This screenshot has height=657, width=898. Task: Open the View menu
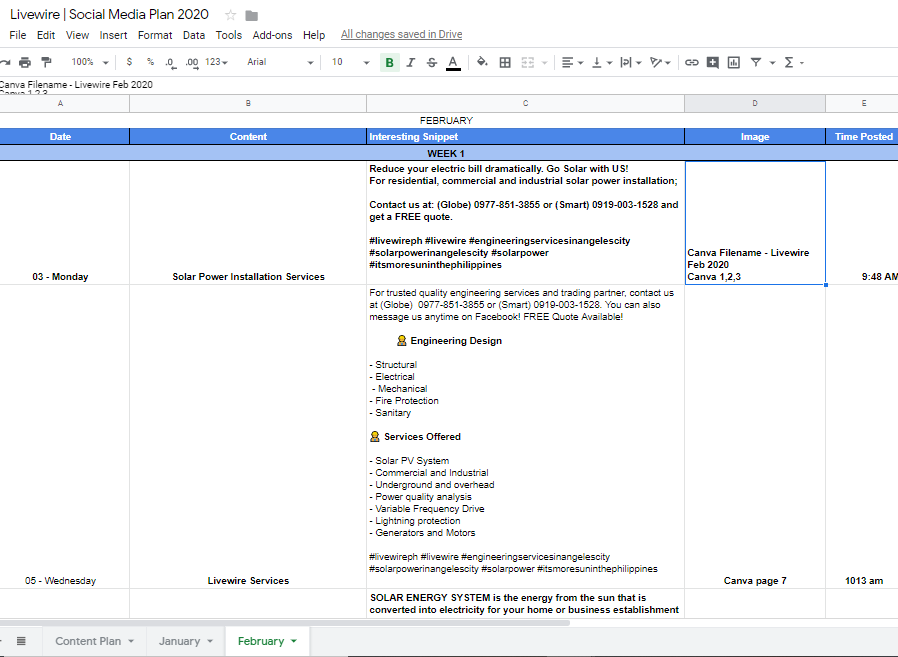click(x=77, y=35)
